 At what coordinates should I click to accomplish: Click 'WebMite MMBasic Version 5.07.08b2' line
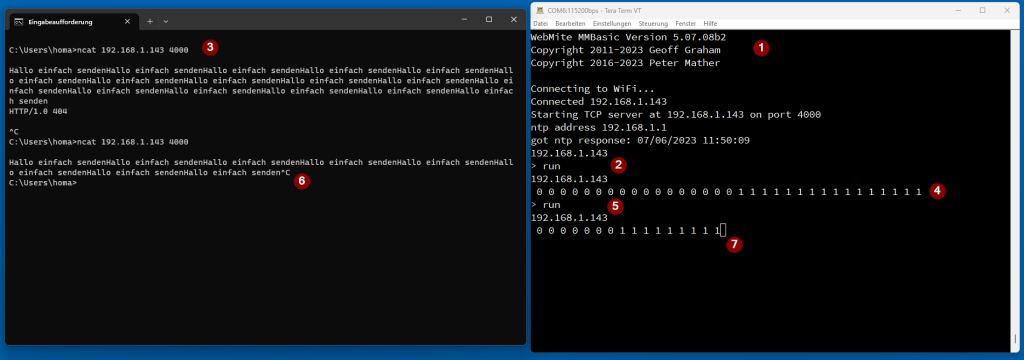point(628,37)
